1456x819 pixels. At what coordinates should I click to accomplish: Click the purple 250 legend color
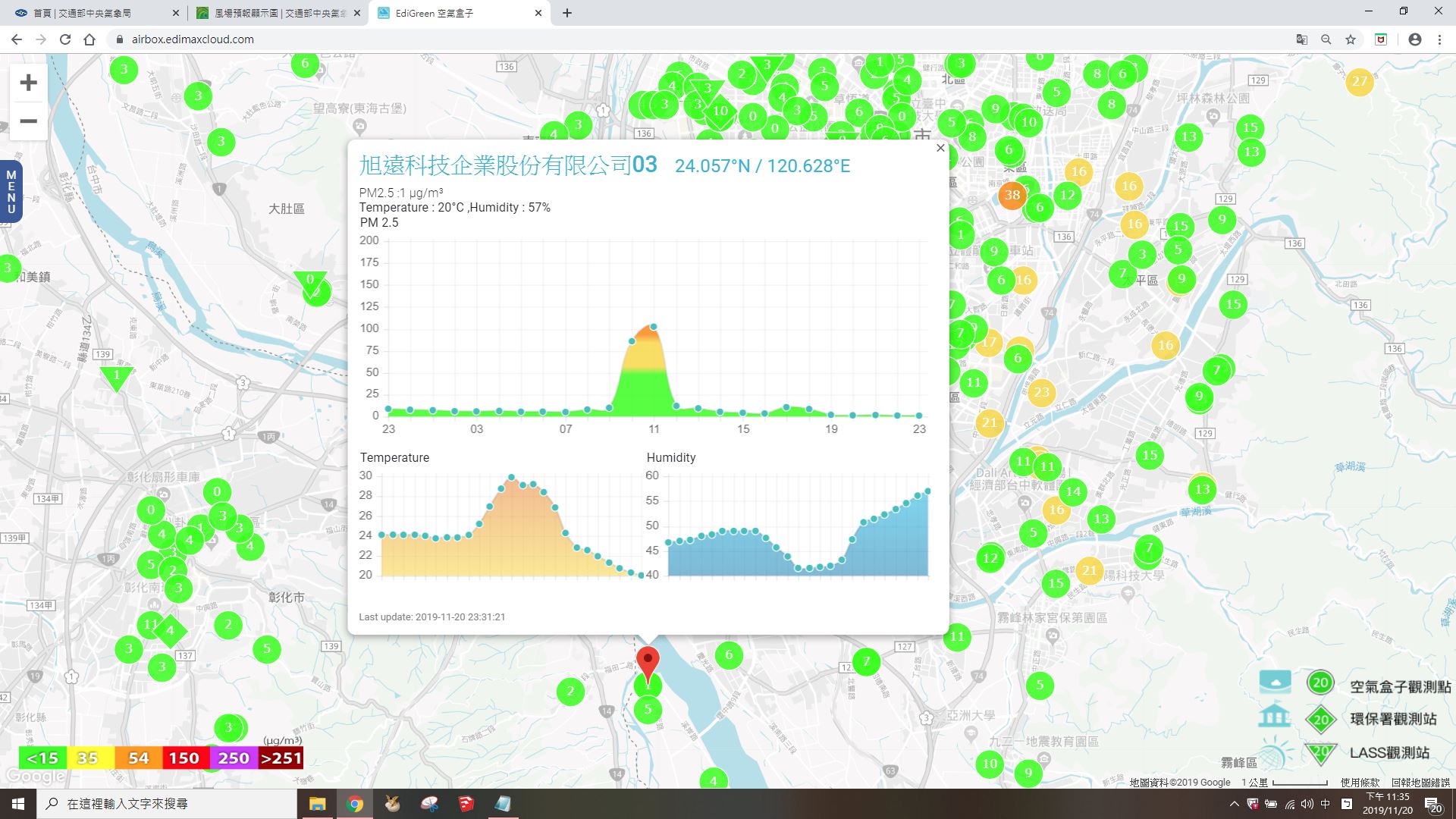pyautogui.click(x=233, y=758)
